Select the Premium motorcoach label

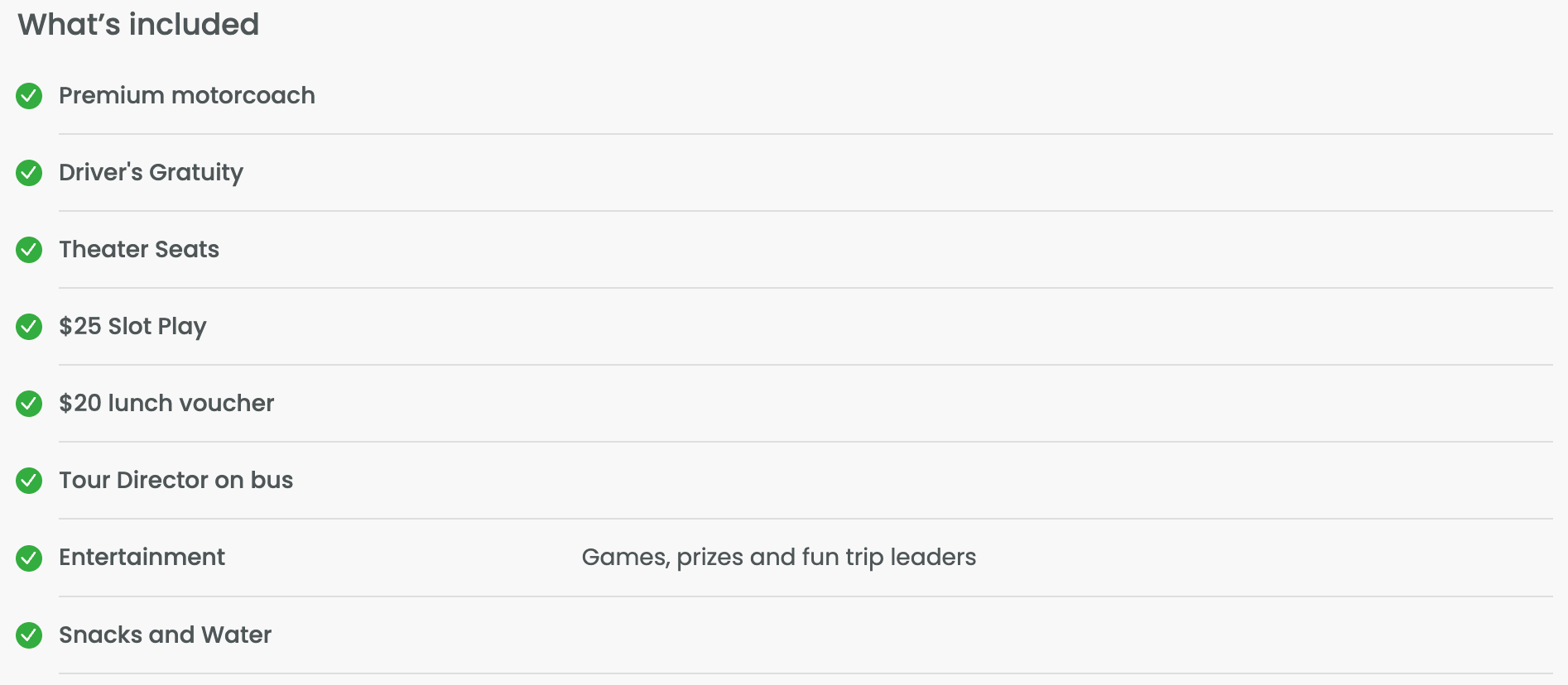point(187,96)
